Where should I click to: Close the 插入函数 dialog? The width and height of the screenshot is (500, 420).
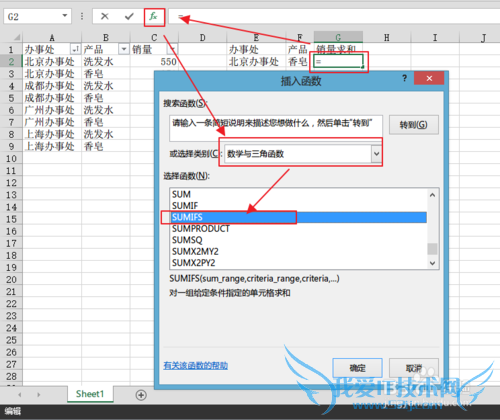[x=429, y=78]
